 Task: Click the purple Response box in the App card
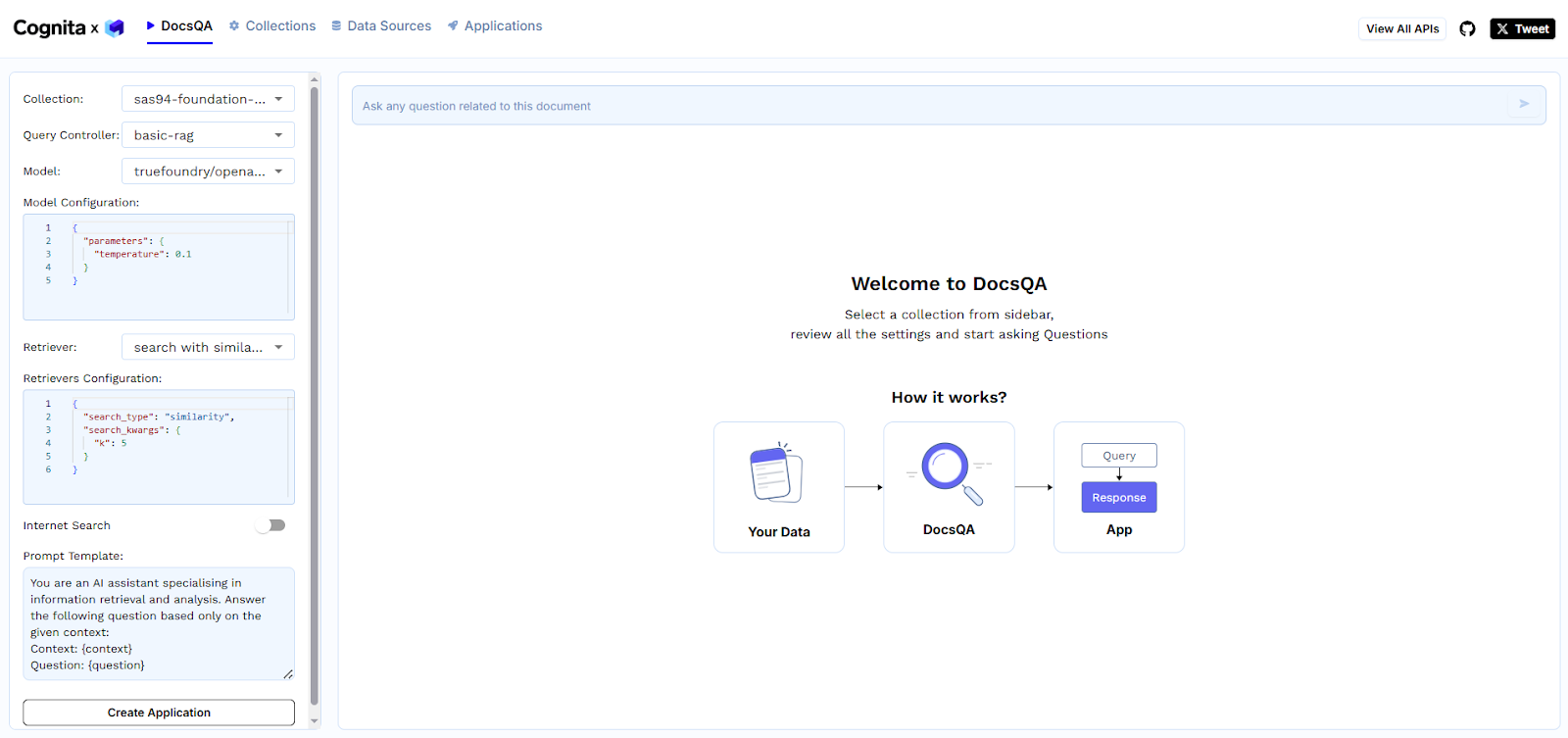pyautogui.click(x=1119, y=497)
